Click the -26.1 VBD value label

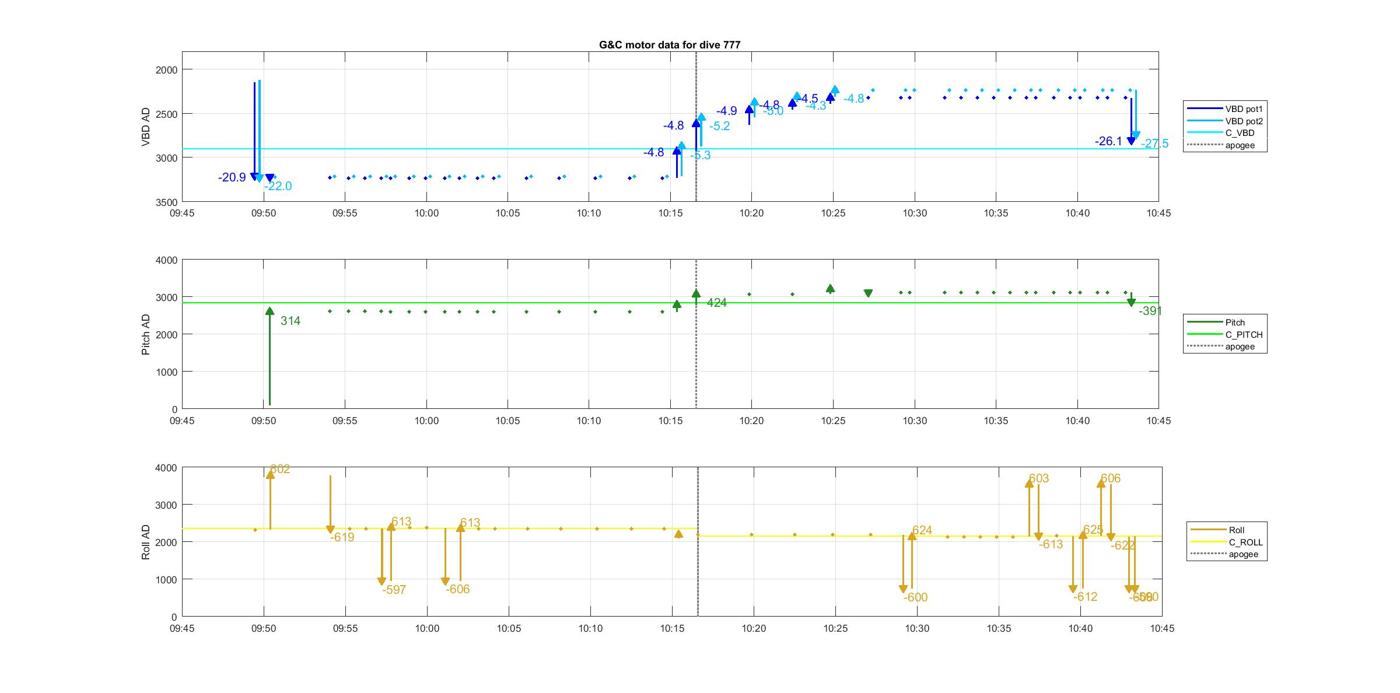[1109, 142]
